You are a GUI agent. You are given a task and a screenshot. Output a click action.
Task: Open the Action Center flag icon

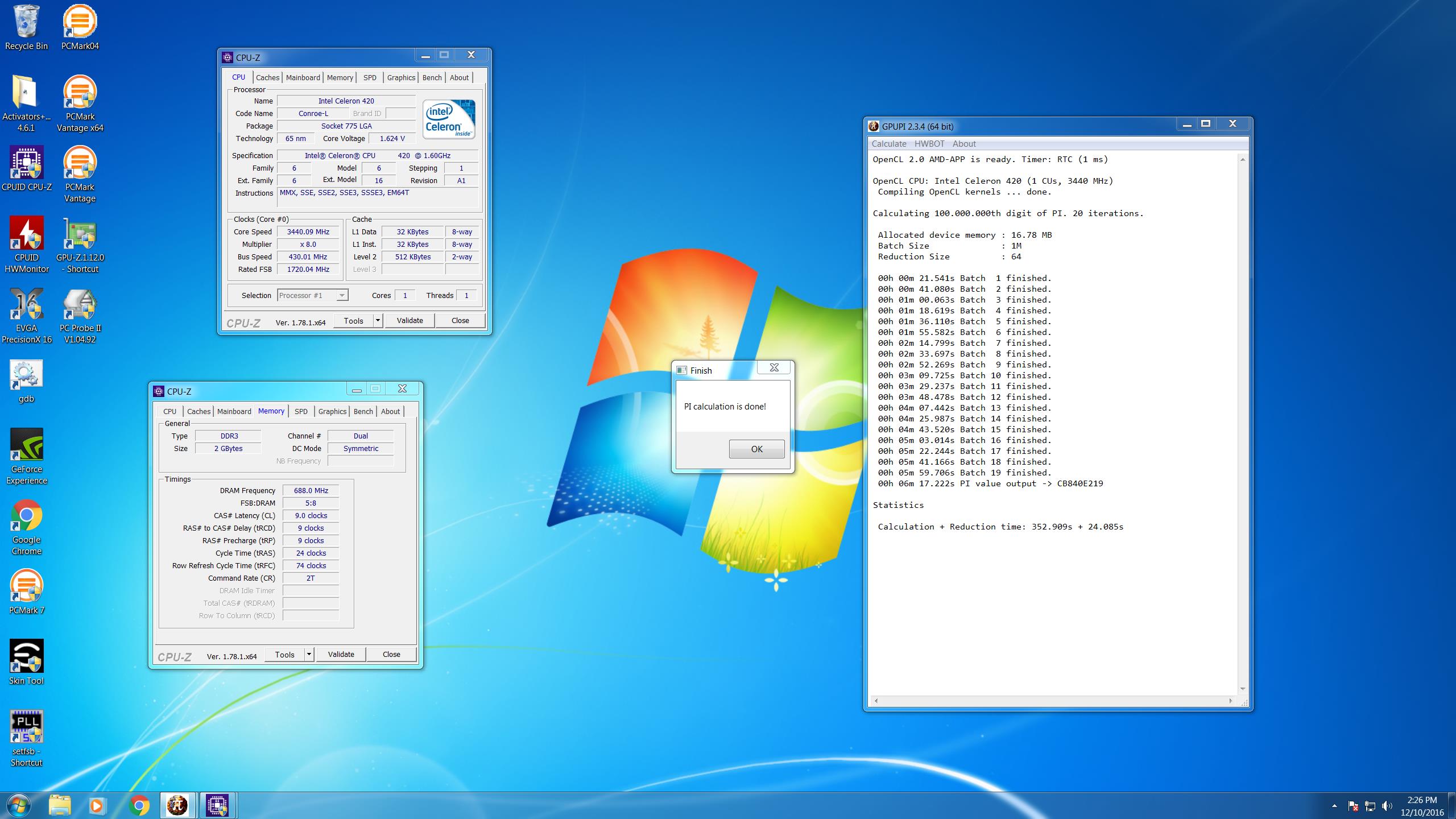click(1353, 806)
